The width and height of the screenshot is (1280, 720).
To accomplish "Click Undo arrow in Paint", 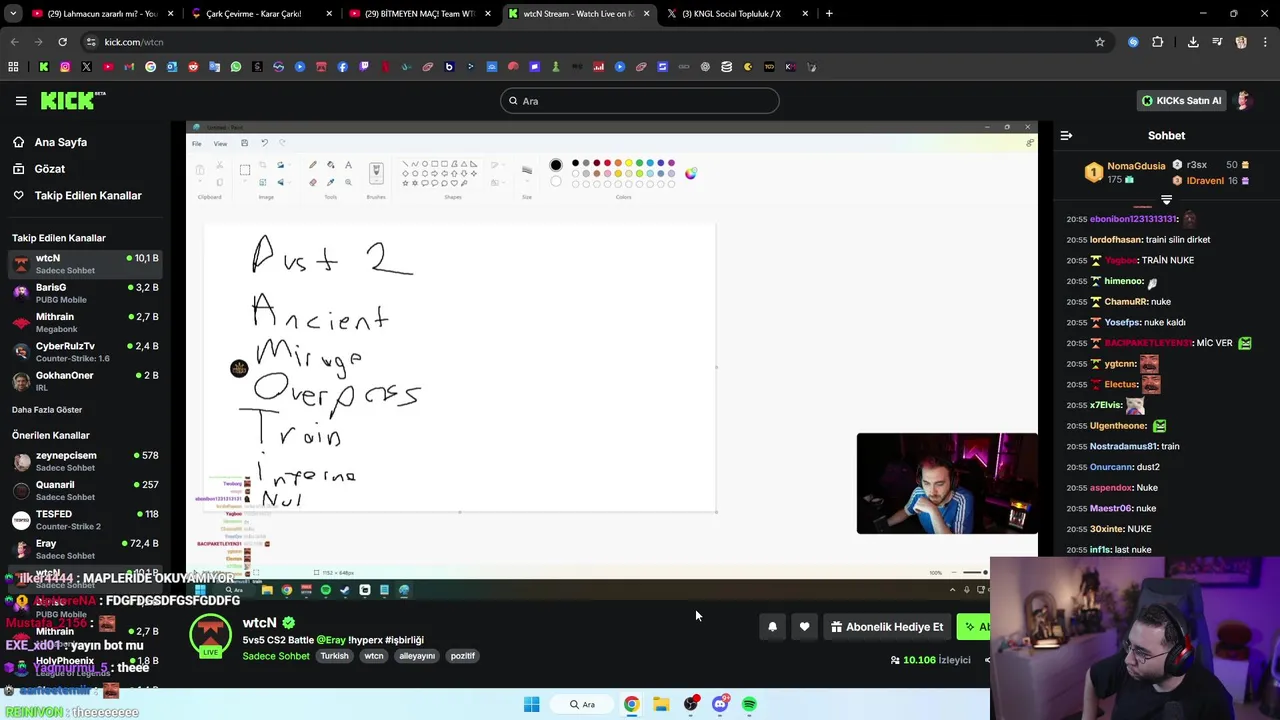I will [264, 144].
